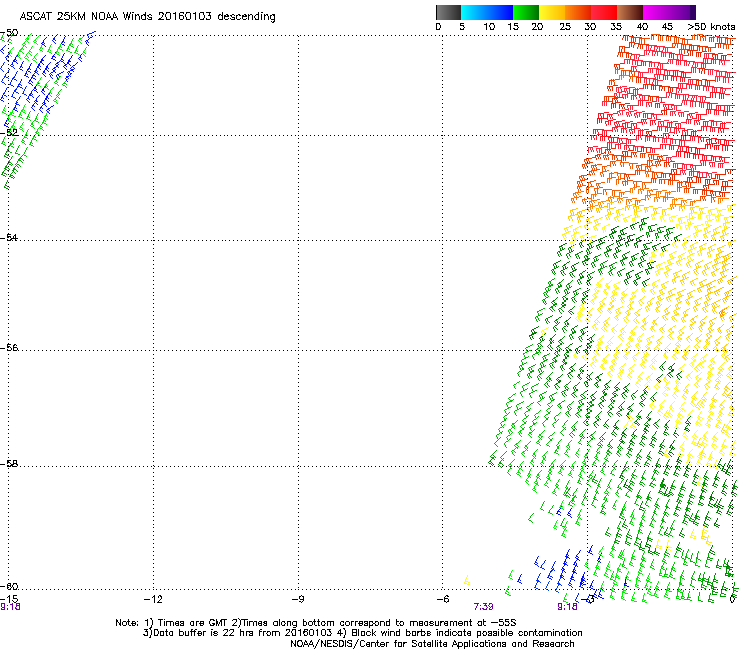
Task: Click the purple "7:39" swath time label
Action: [x=483, y=607]
